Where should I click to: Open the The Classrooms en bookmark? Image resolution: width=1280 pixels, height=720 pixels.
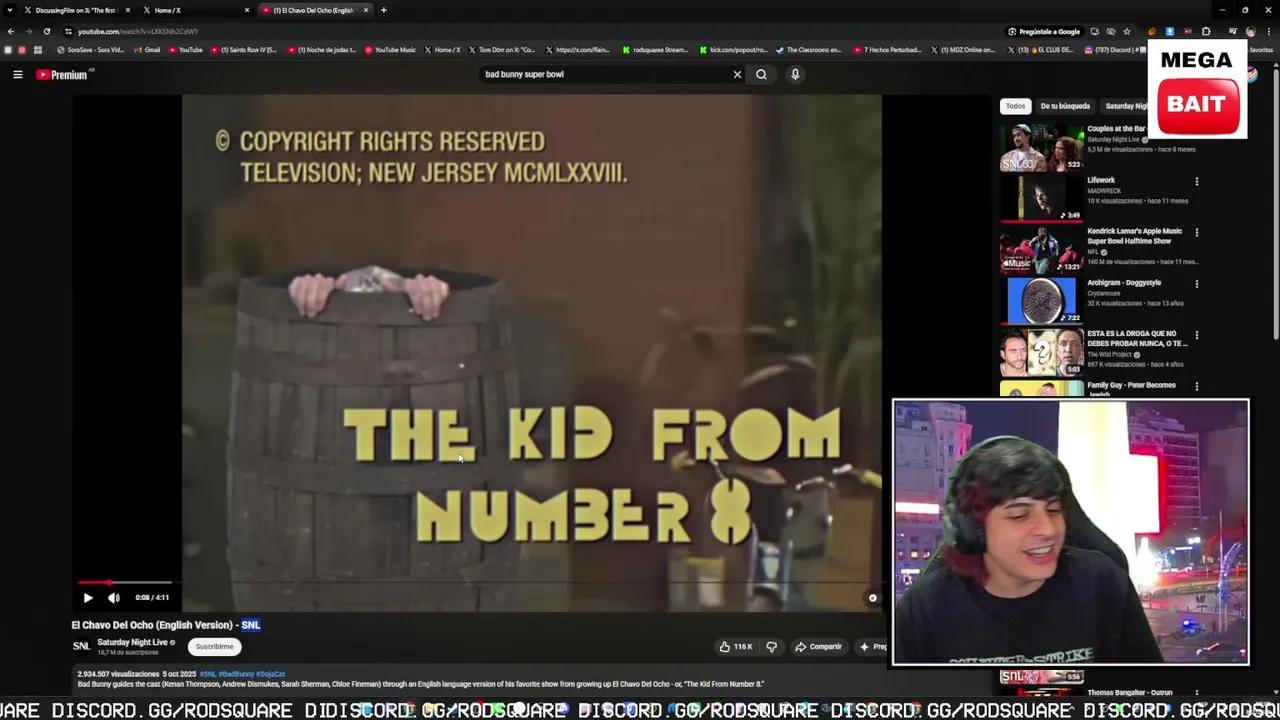(x=810, y=50)
